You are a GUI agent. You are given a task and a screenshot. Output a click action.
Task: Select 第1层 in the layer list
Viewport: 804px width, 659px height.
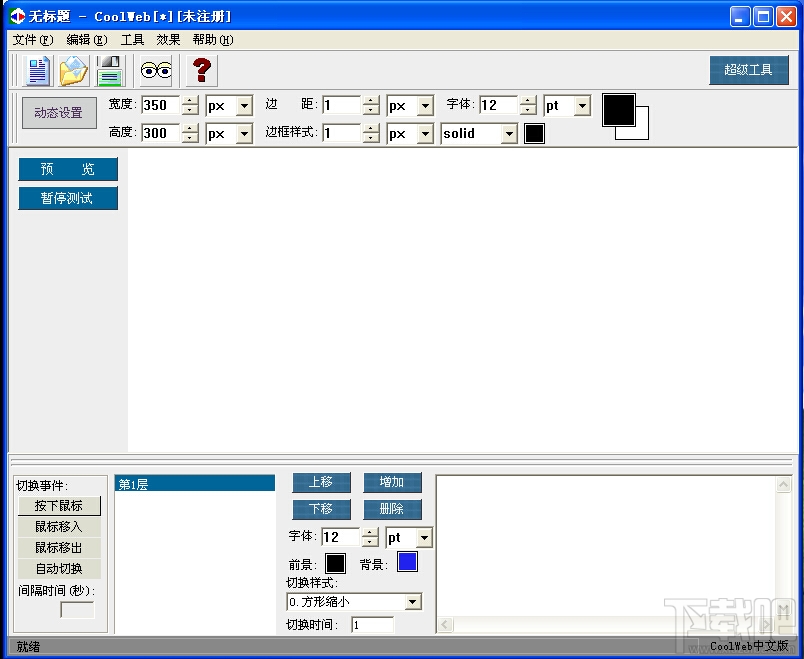point(195,484)
